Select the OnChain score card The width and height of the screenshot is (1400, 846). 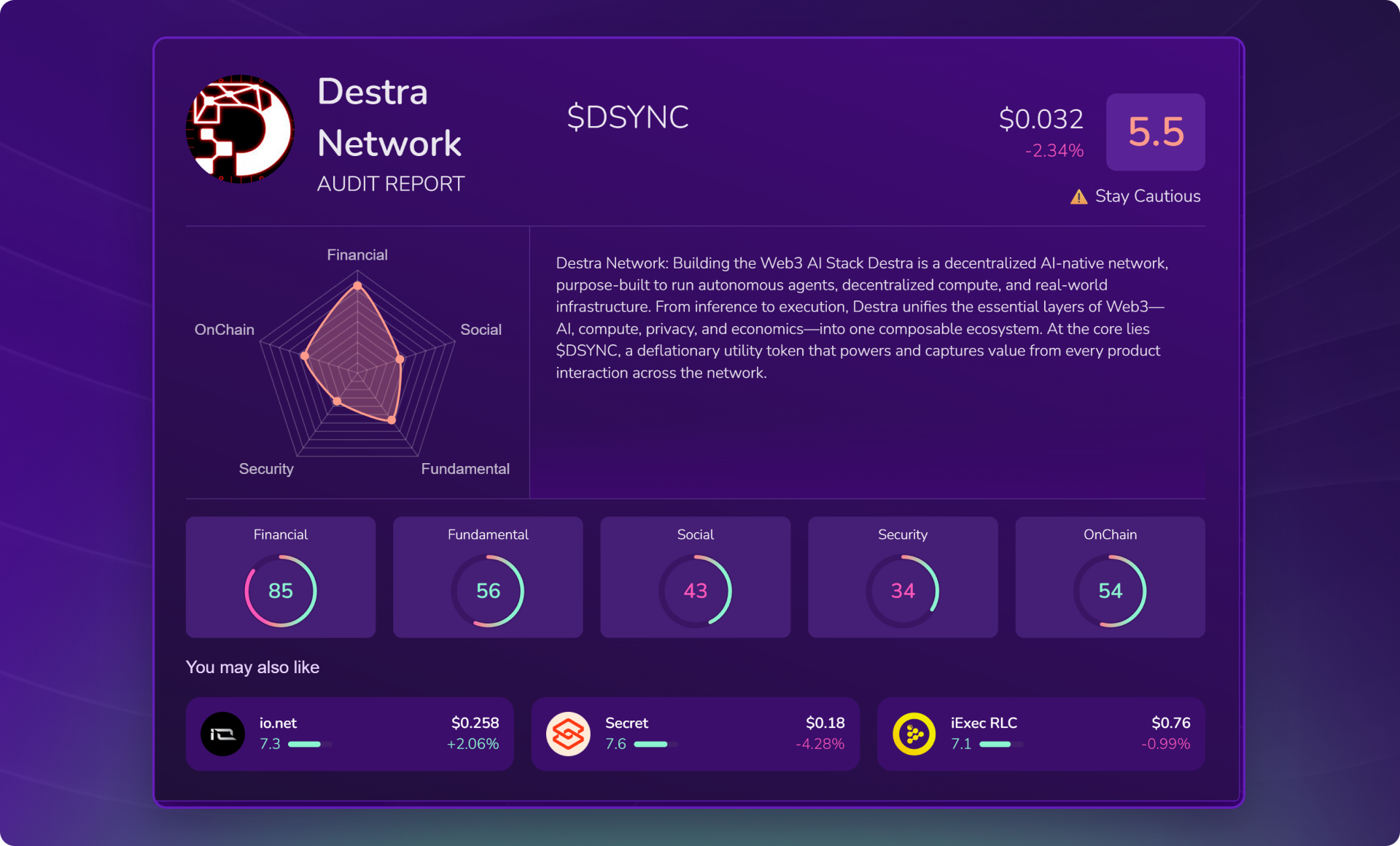pos(1110,577)
